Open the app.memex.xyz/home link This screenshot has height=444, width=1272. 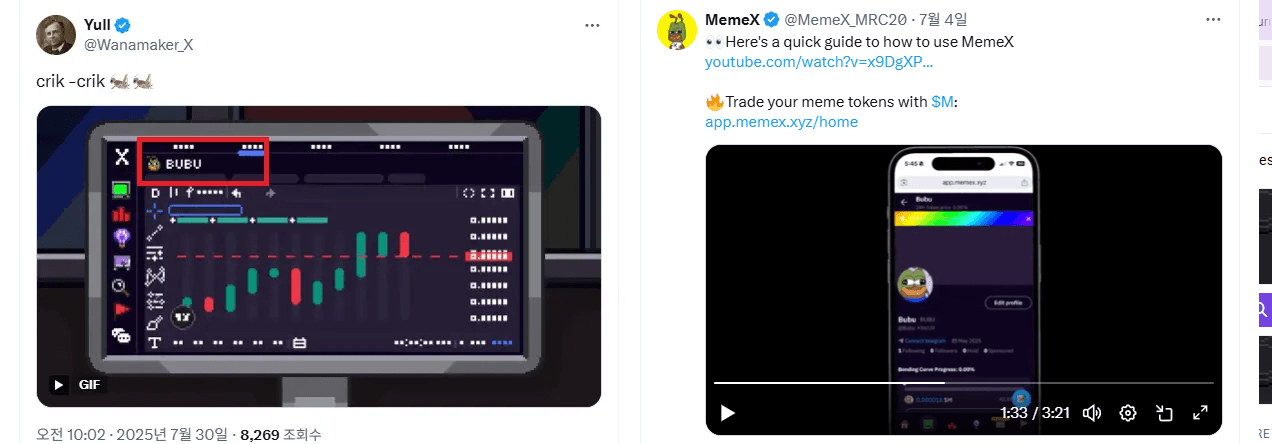781,122
